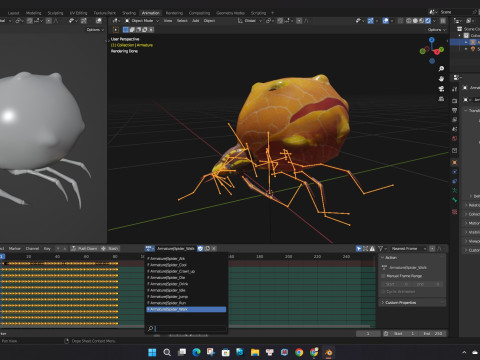Enable Manual Frame Range checkbox
This screenshot has height=360, width=480.
tap(383, 276)
